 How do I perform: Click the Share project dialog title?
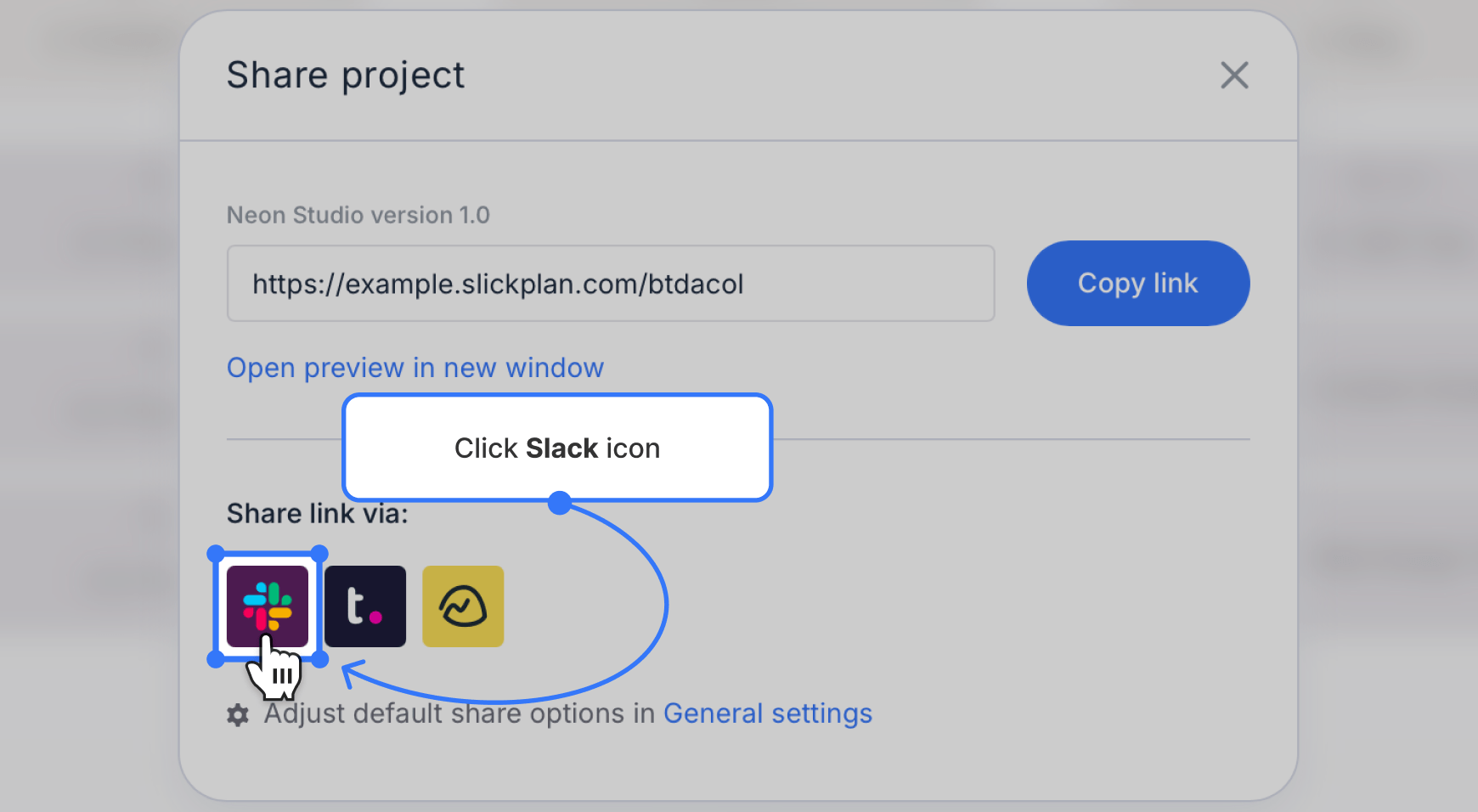pos(345,75)
